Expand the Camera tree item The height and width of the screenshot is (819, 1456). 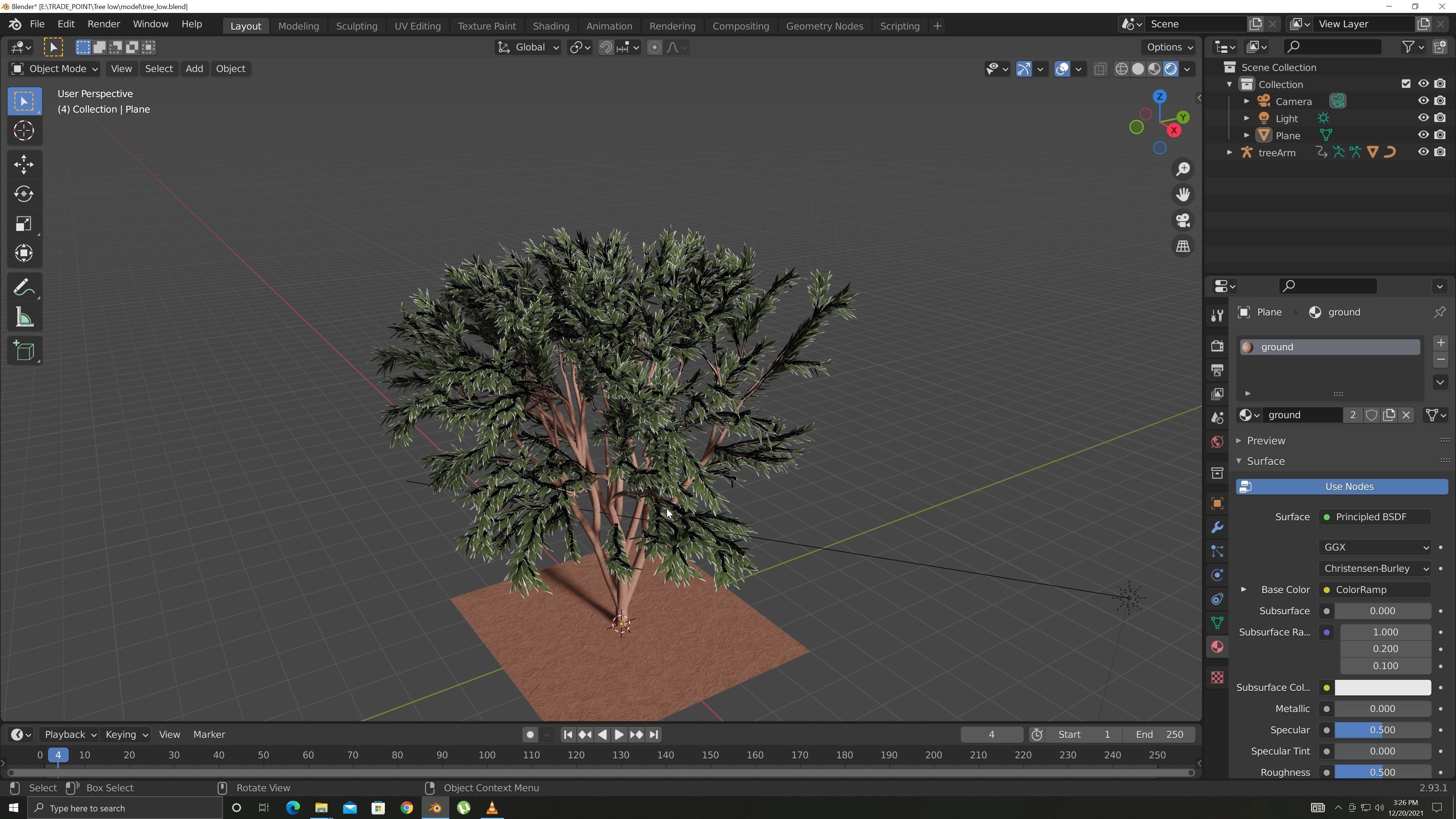point(1246,101)
